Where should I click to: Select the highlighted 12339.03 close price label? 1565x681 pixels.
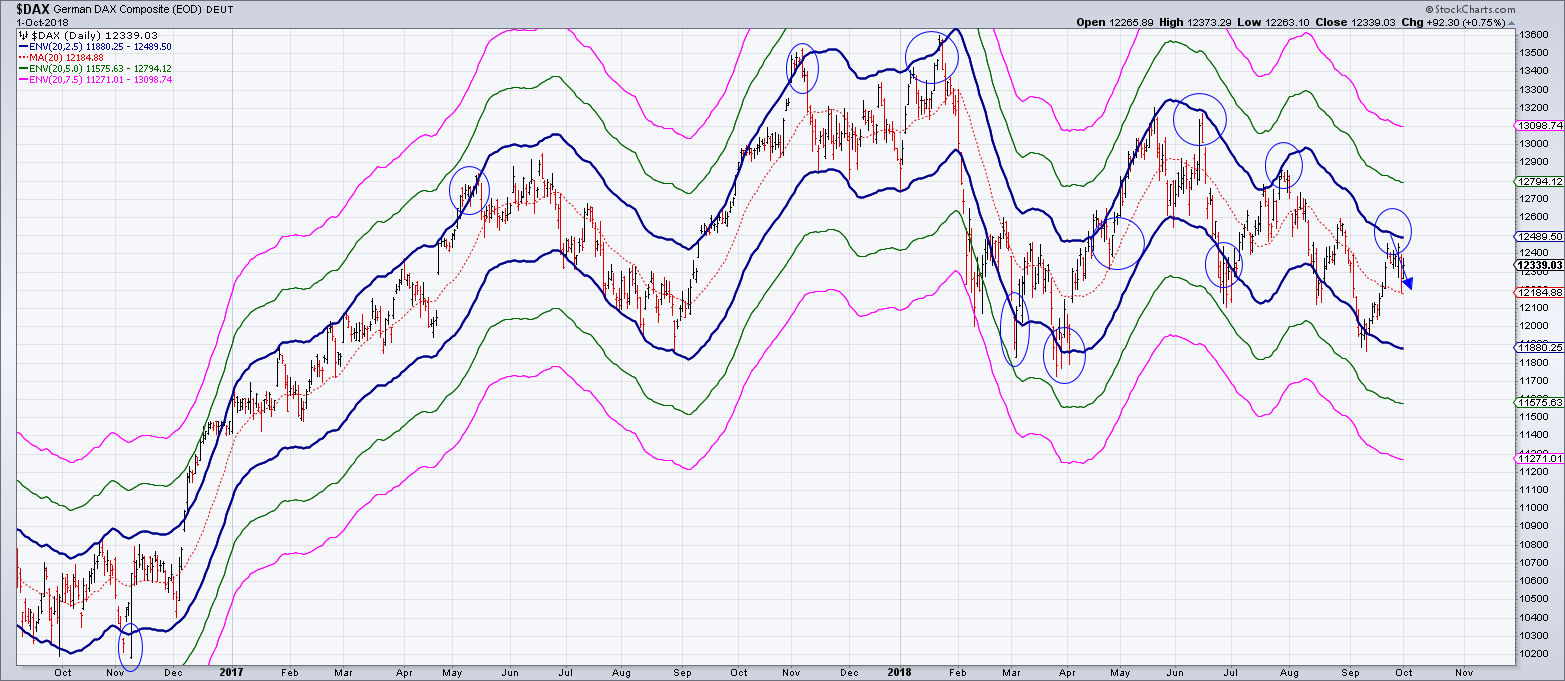pos(1534,266)
